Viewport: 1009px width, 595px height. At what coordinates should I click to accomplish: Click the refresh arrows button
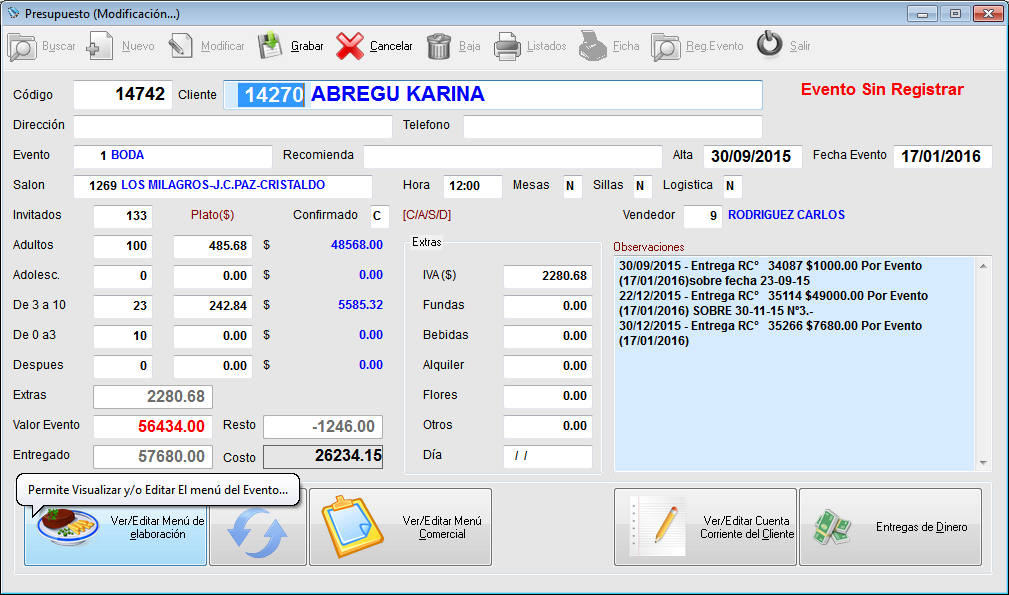click(257, 527)
